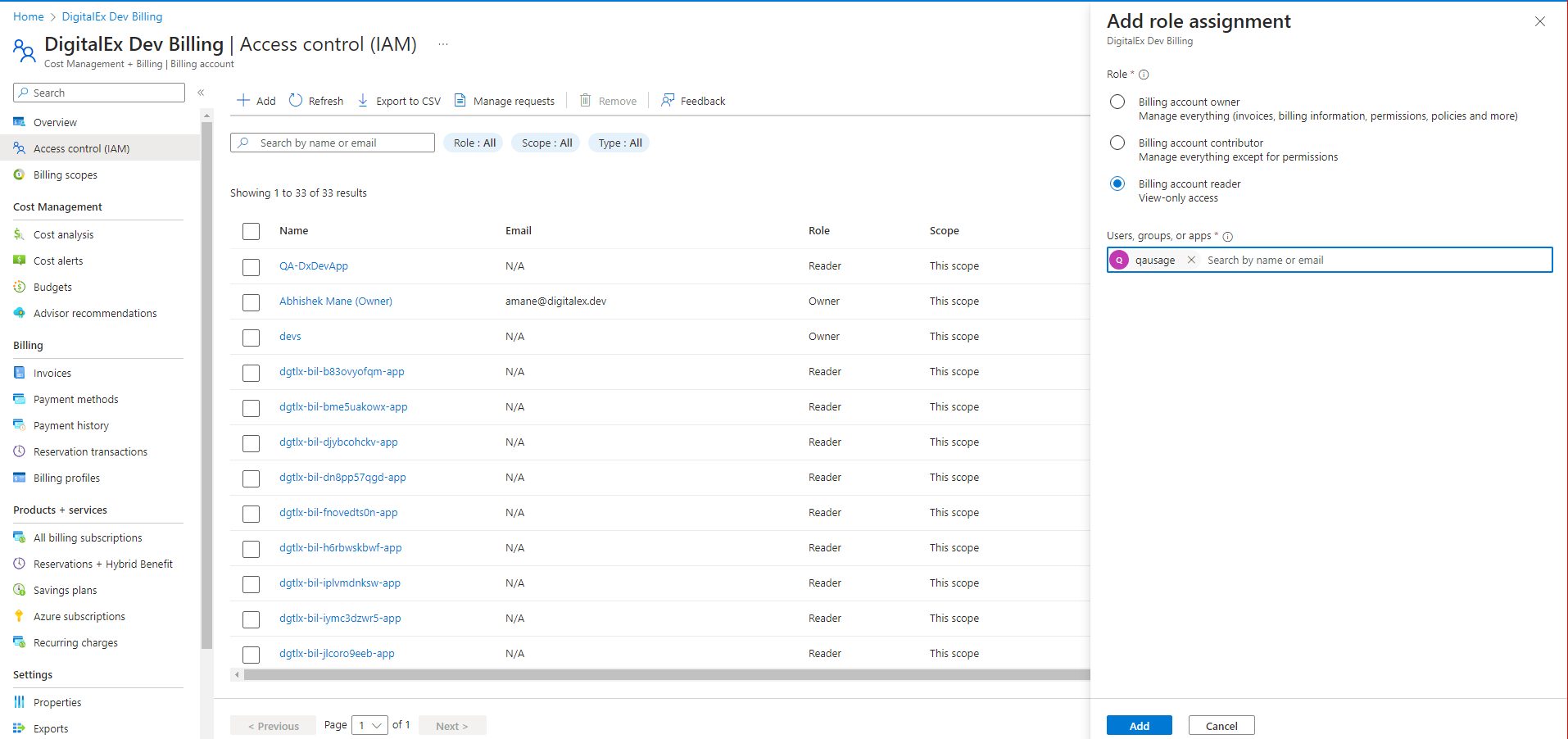The image size is (1568, 739).
Task: Remove qausage from selected users
Action: [x=1191, y=260]
